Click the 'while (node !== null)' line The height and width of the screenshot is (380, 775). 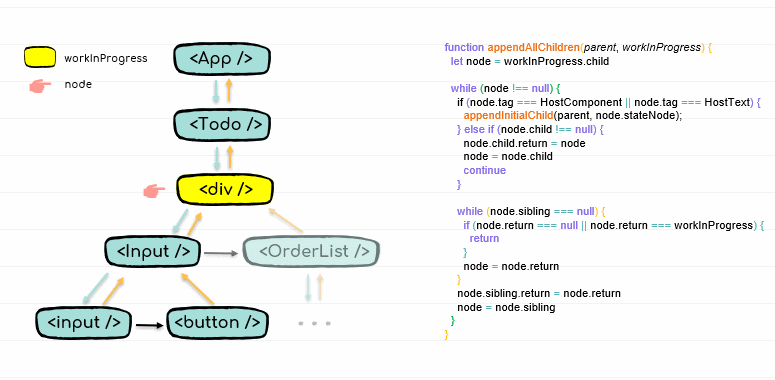[x=505, y=89]
